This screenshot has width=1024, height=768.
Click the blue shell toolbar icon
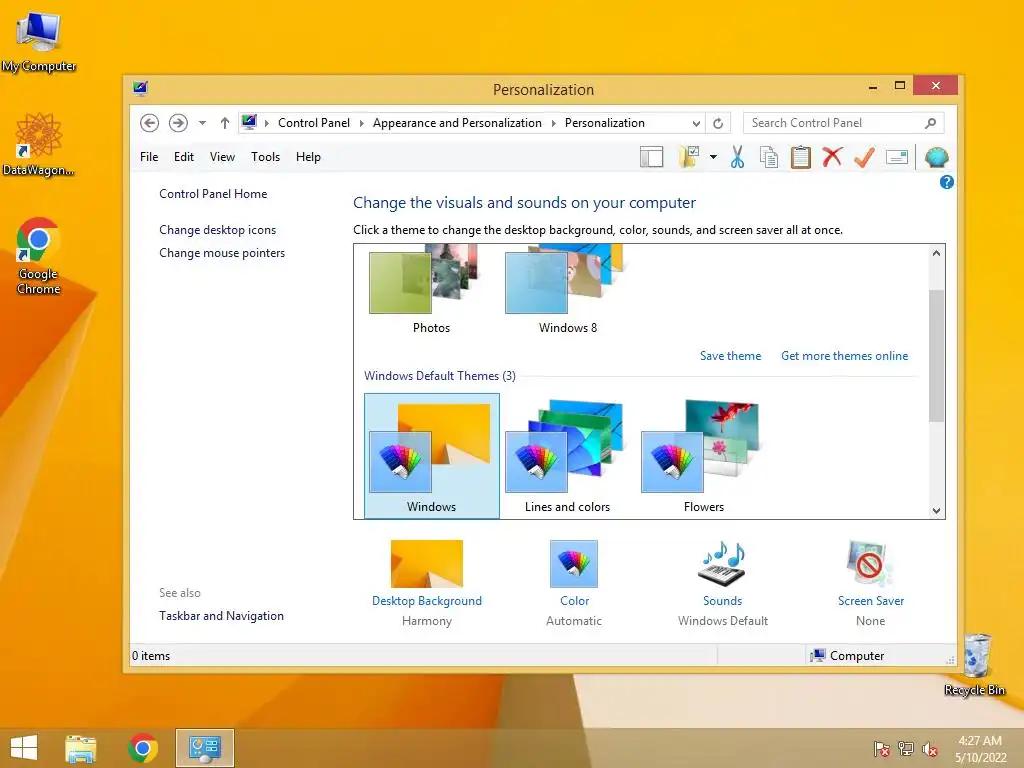tap(936, 157)
